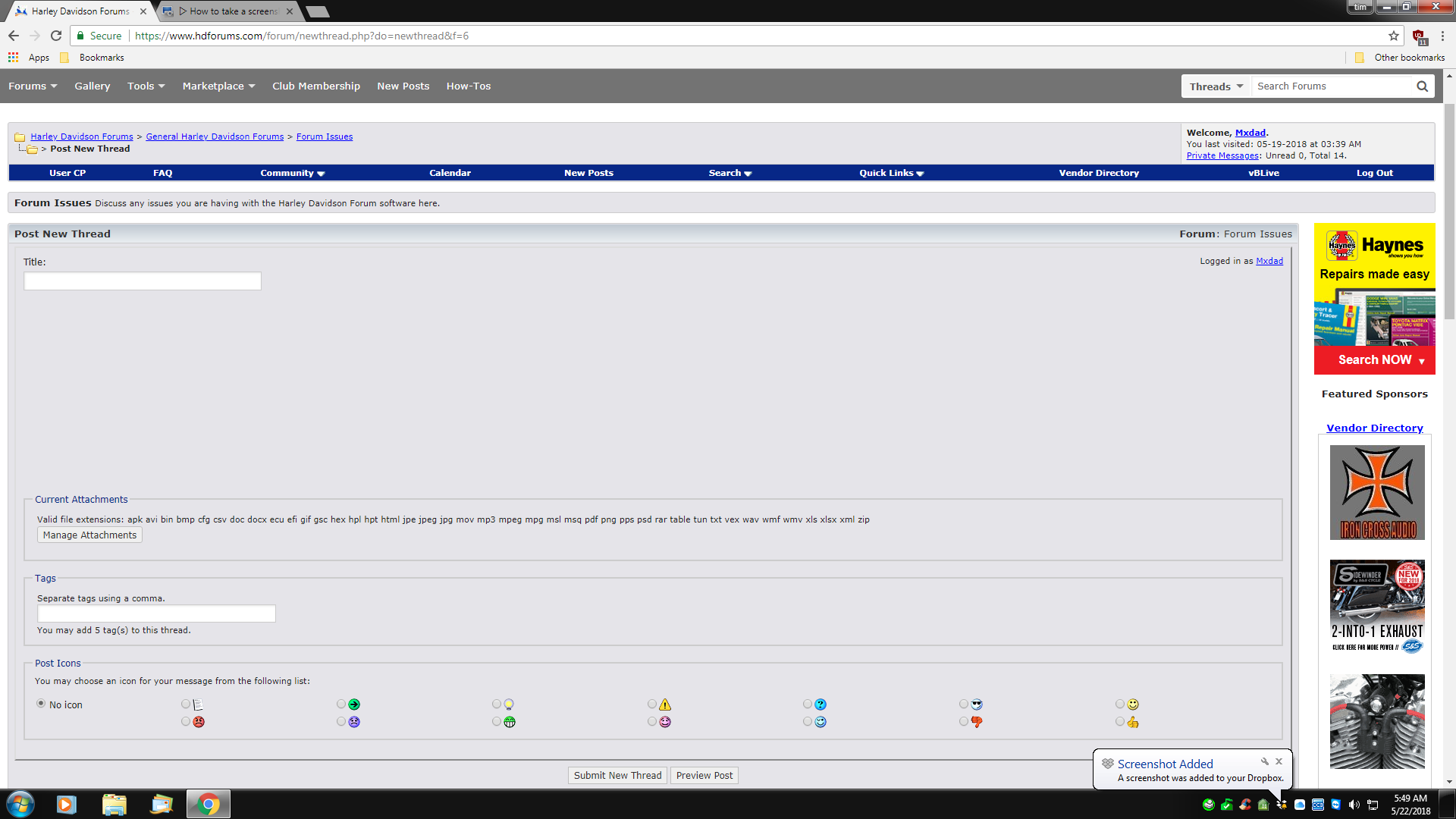Choose the warning triangle post icon radio

coord(652,704)
